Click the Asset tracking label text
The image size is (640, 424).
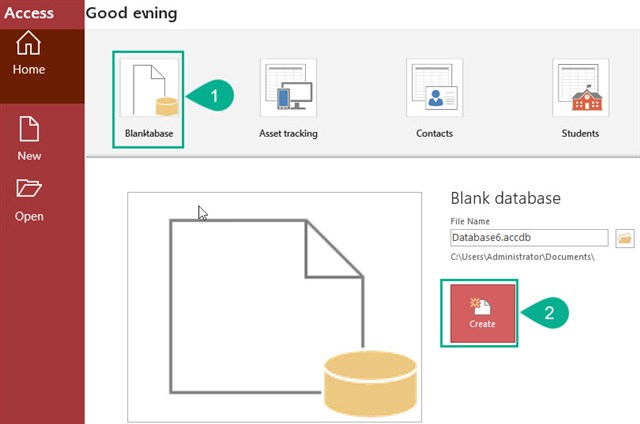(x=288, y=133)
